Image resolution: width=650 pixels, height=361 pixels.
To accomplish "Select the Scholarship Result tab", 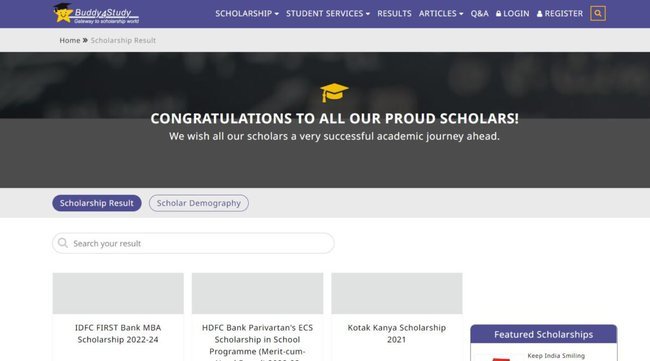I will click(97, 203).
